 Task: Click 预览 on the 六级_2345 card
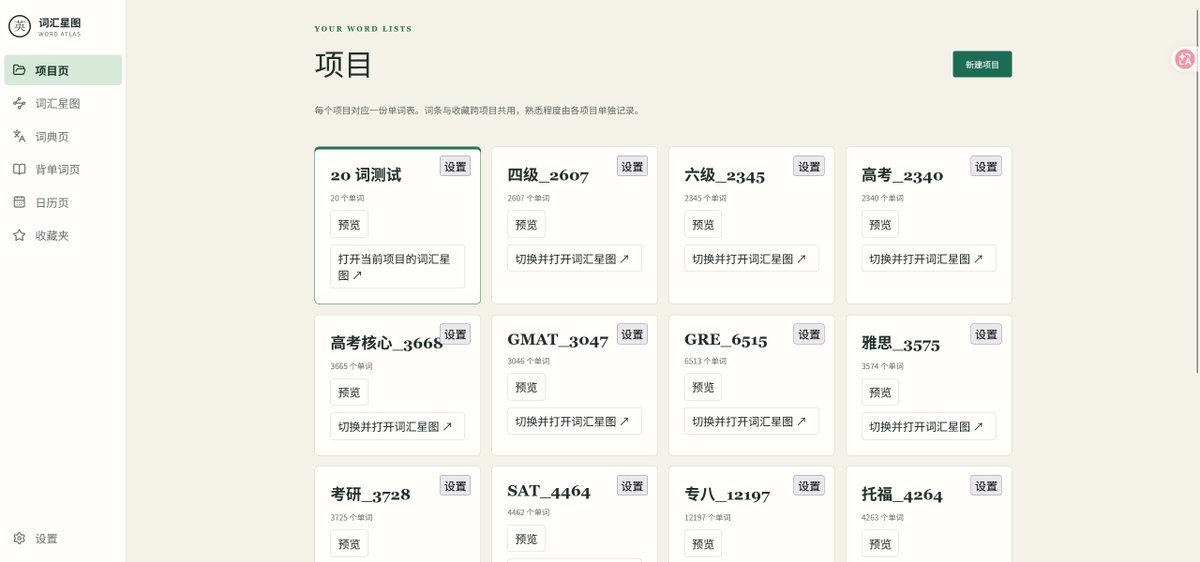click(x=703, y=224)
